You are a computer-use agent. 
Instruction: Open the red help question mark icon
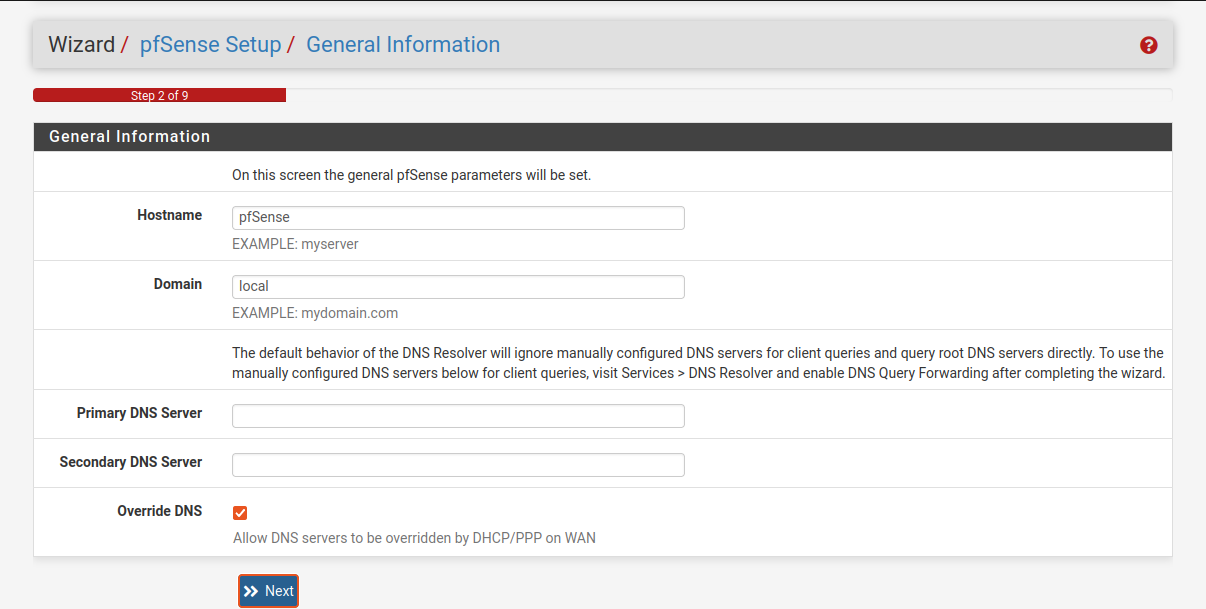click(1148, 45)
